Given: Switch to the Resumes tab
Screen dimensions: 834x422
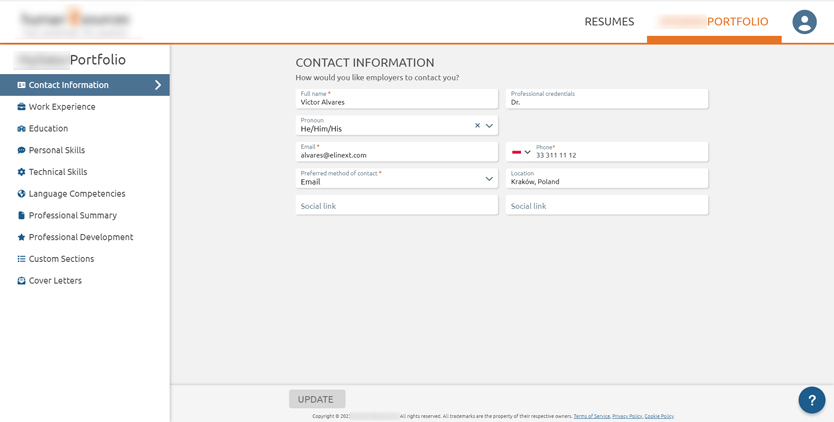Looking at the screenshot, I should (609, 21).
